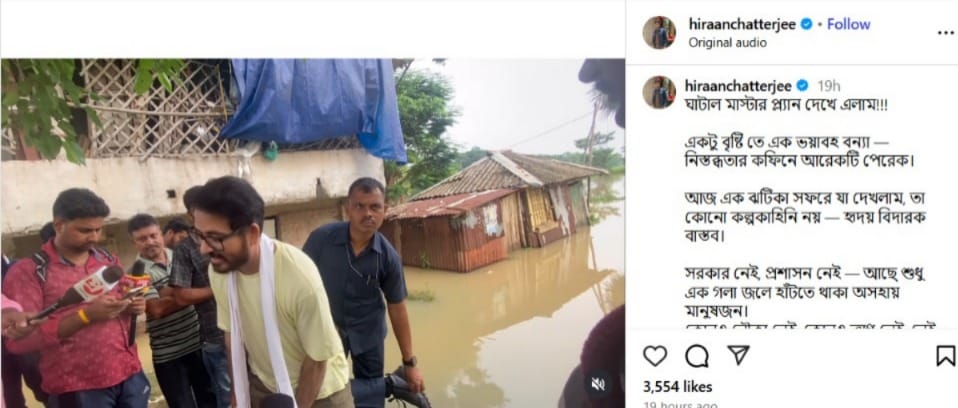
Task: Open the profile picture in the post header
Action: tap(659, 32)
